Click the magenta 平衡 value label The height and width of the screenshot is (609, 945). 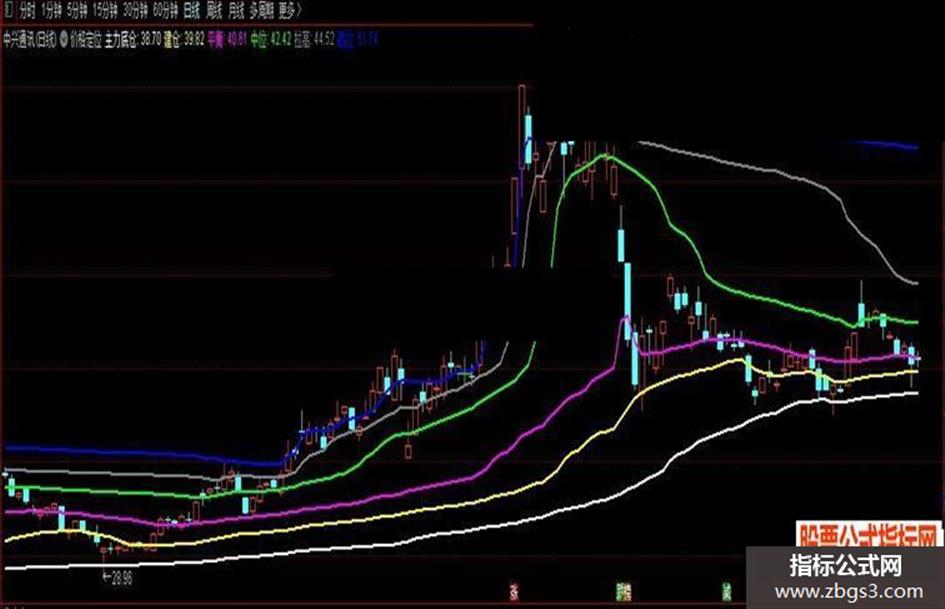(x=227, y=40)
